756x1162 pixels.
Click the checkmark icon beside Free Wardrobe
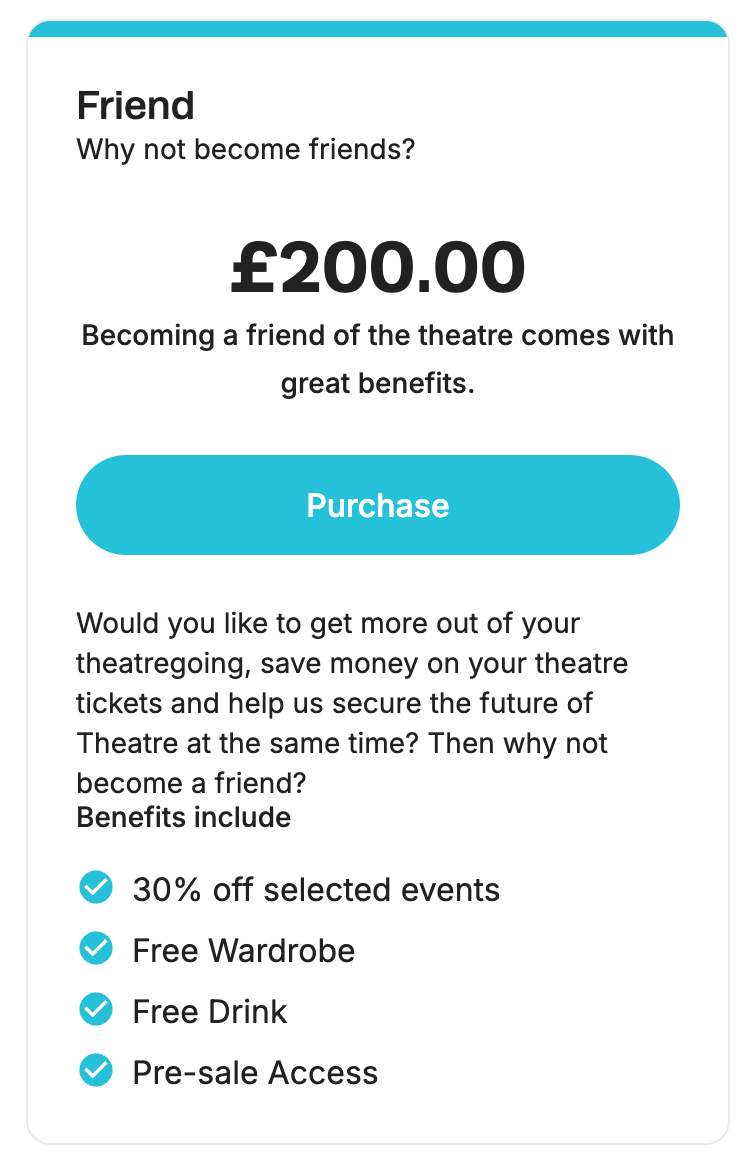(96, 949)
